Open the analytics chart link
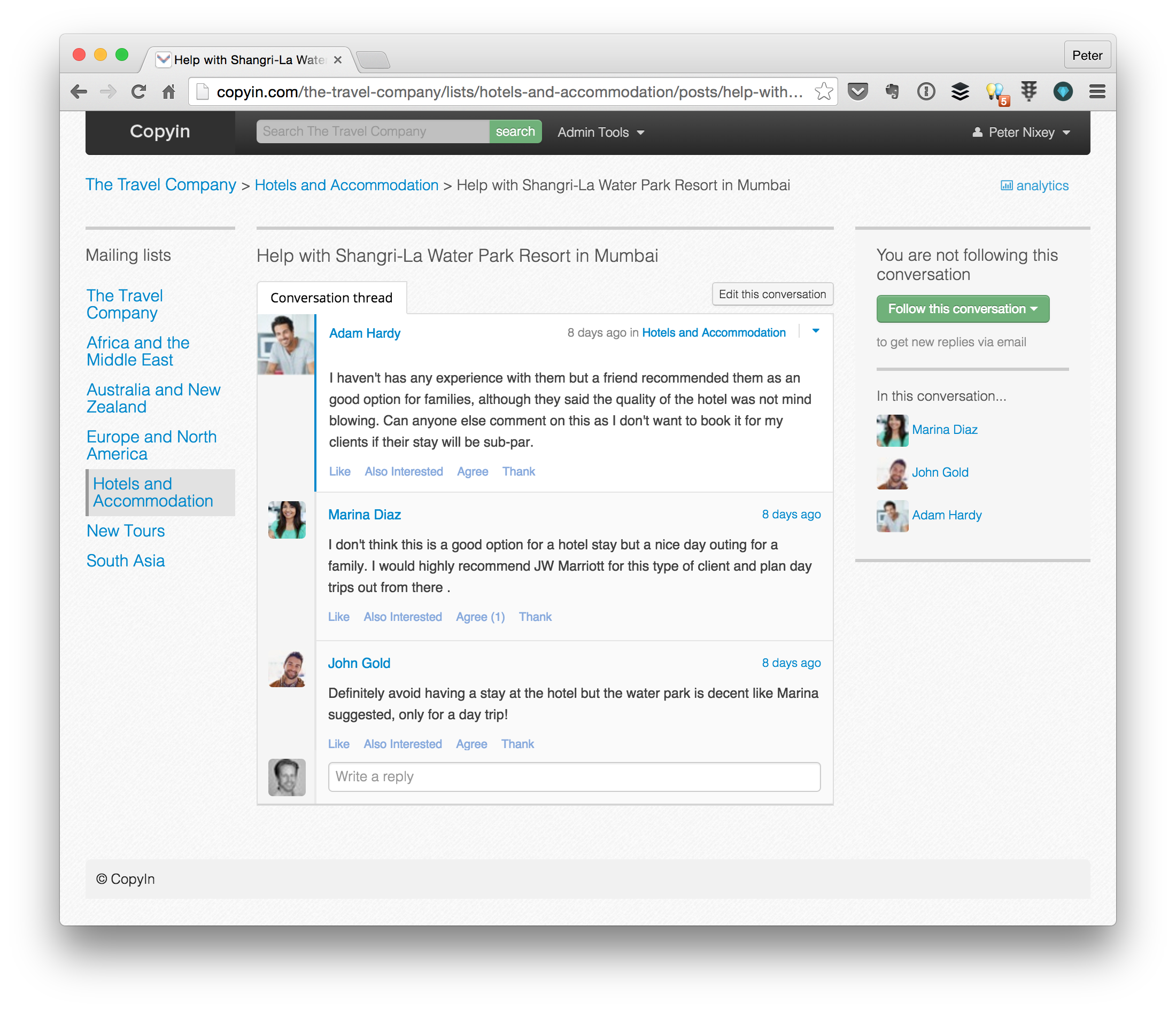This screenshot has height=1011, width=1176. (1035, 186)
